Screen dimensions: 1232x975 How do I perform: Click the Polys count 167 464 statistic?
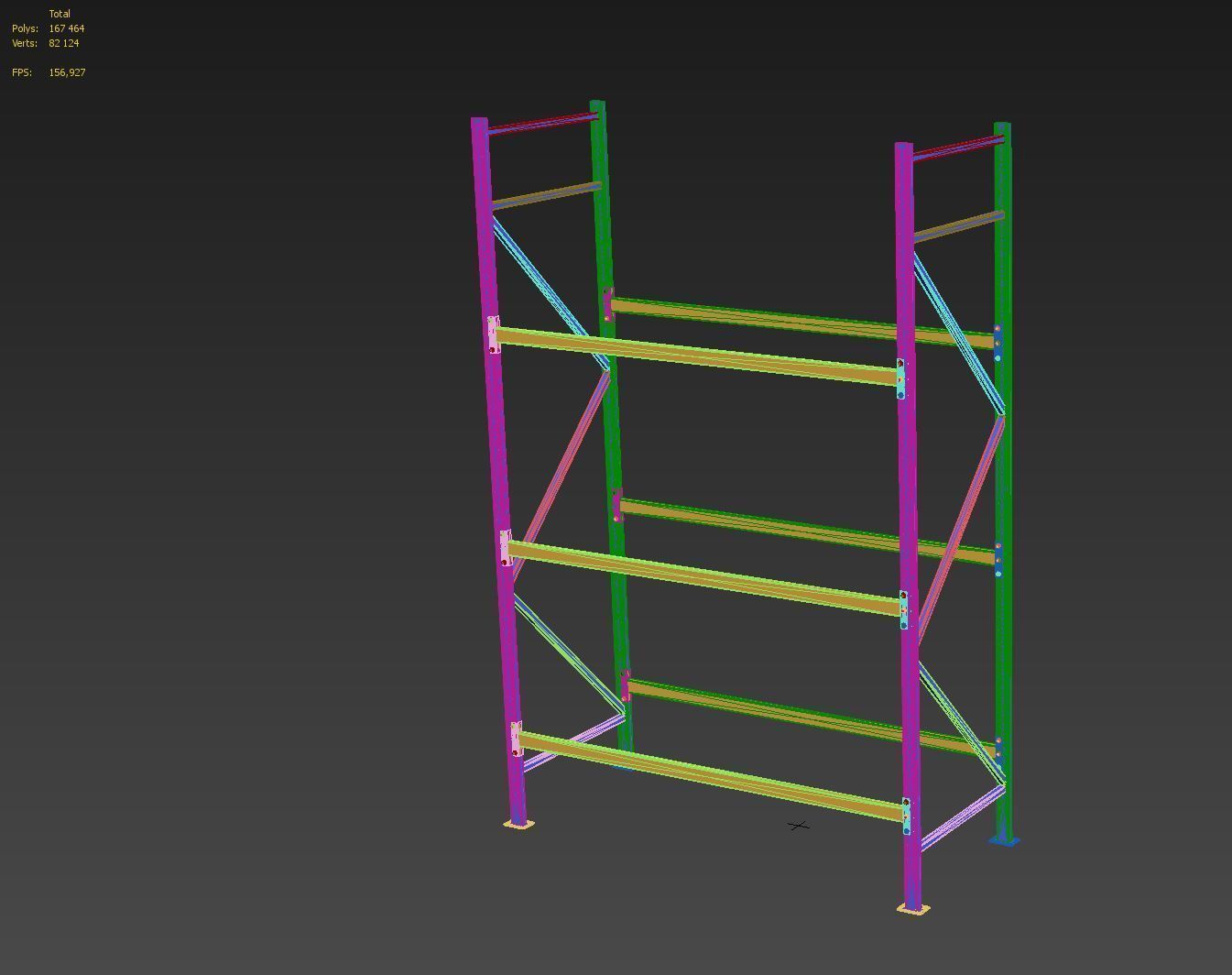click(x=67, y=28)
